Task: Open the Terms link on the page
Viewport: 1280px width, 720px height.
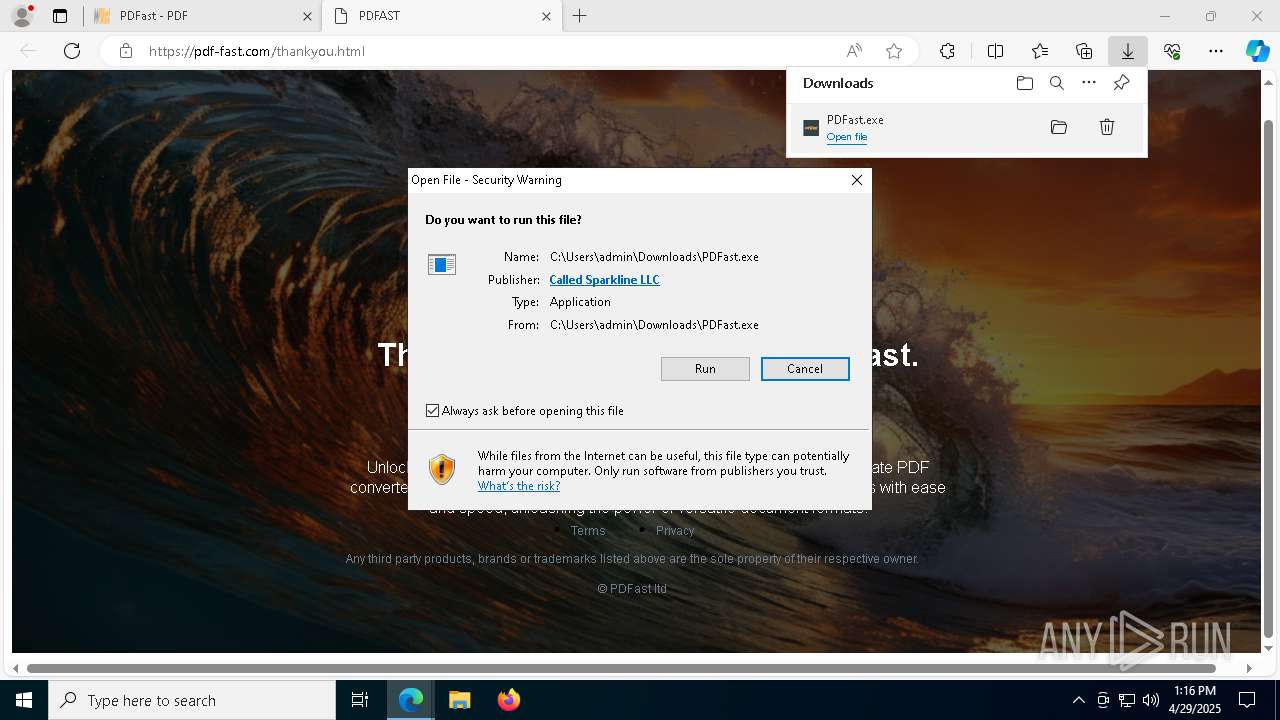Action: (588, 531)
